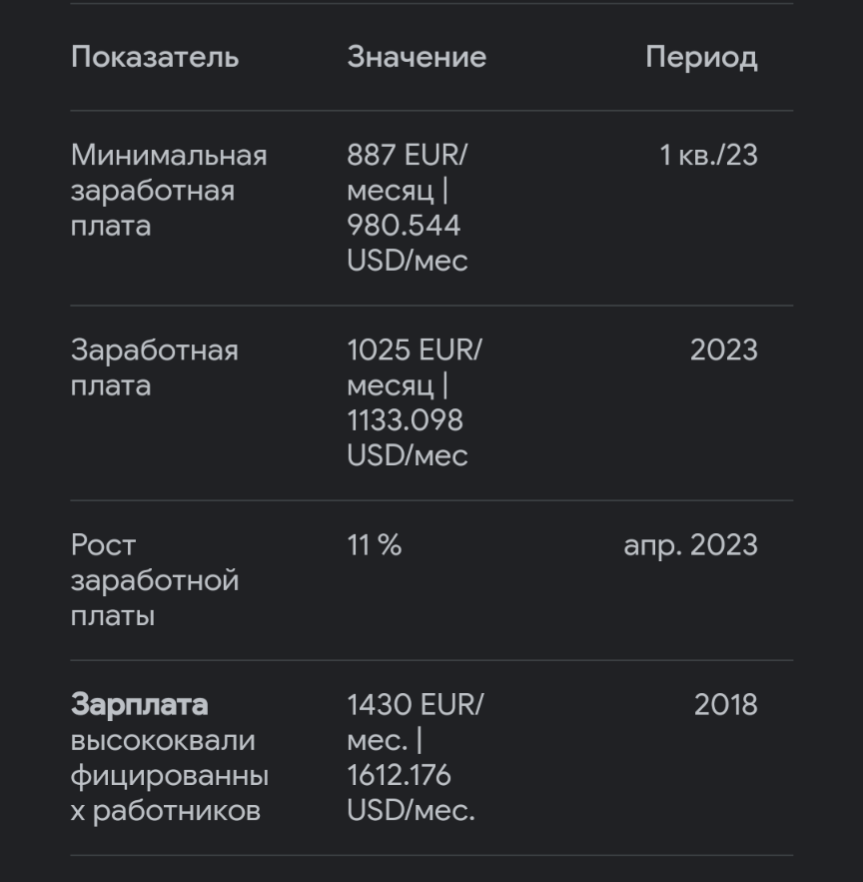This screenshot has height=882, width=863.
Task: Click the "11 %" wage growth value
Action: pyautogui.click(x=374, y=546)
